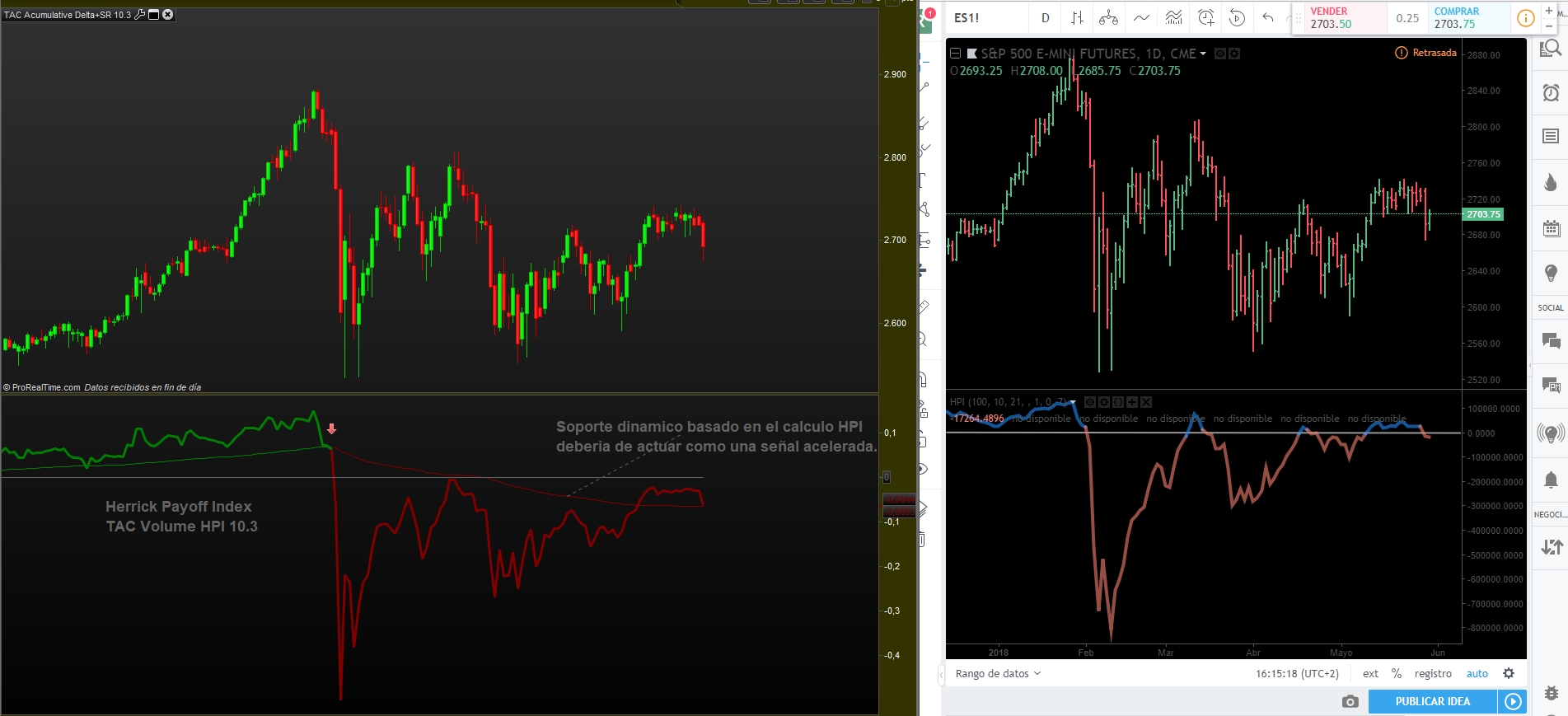This screenshot has width=1568, height=716.
Task: Open the NEGOCI... trading section in sidebar
Action: pyautogui.click(x=1551, y=515)
